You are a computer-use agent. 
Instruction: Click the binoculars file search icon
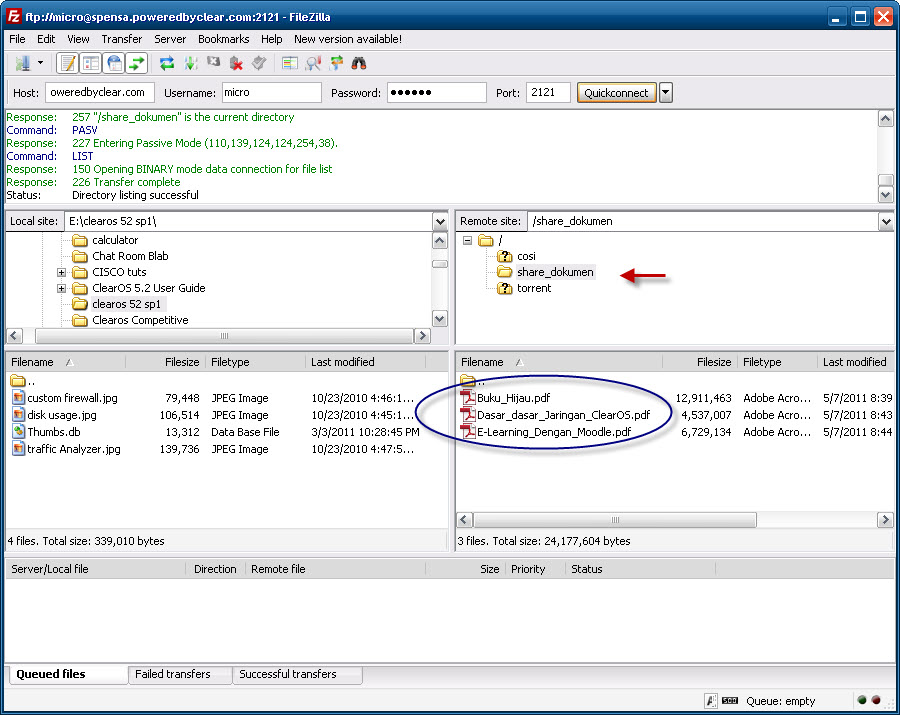(x=359, y=63)
